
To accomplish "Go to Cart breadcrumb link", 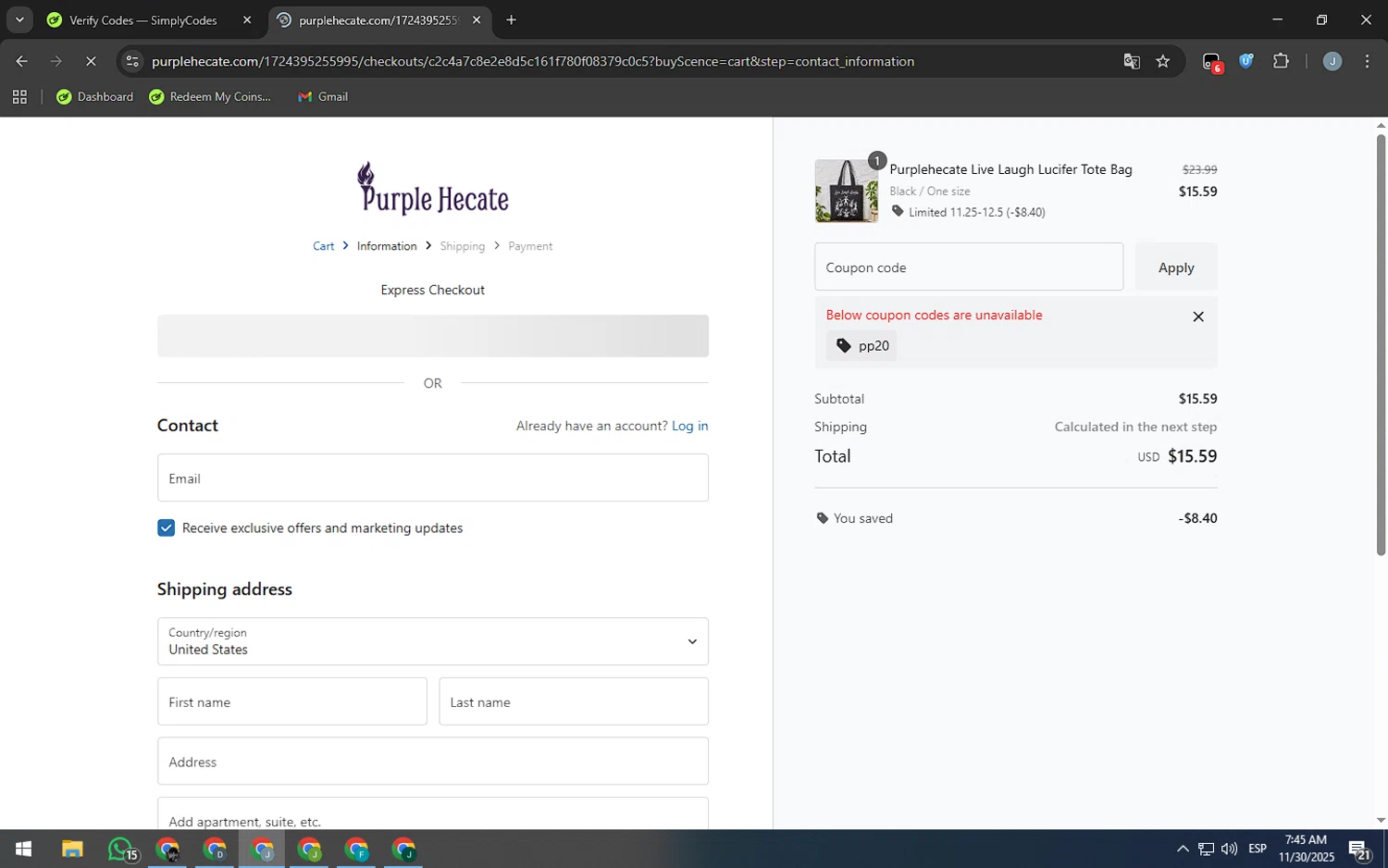I will 323,246.
